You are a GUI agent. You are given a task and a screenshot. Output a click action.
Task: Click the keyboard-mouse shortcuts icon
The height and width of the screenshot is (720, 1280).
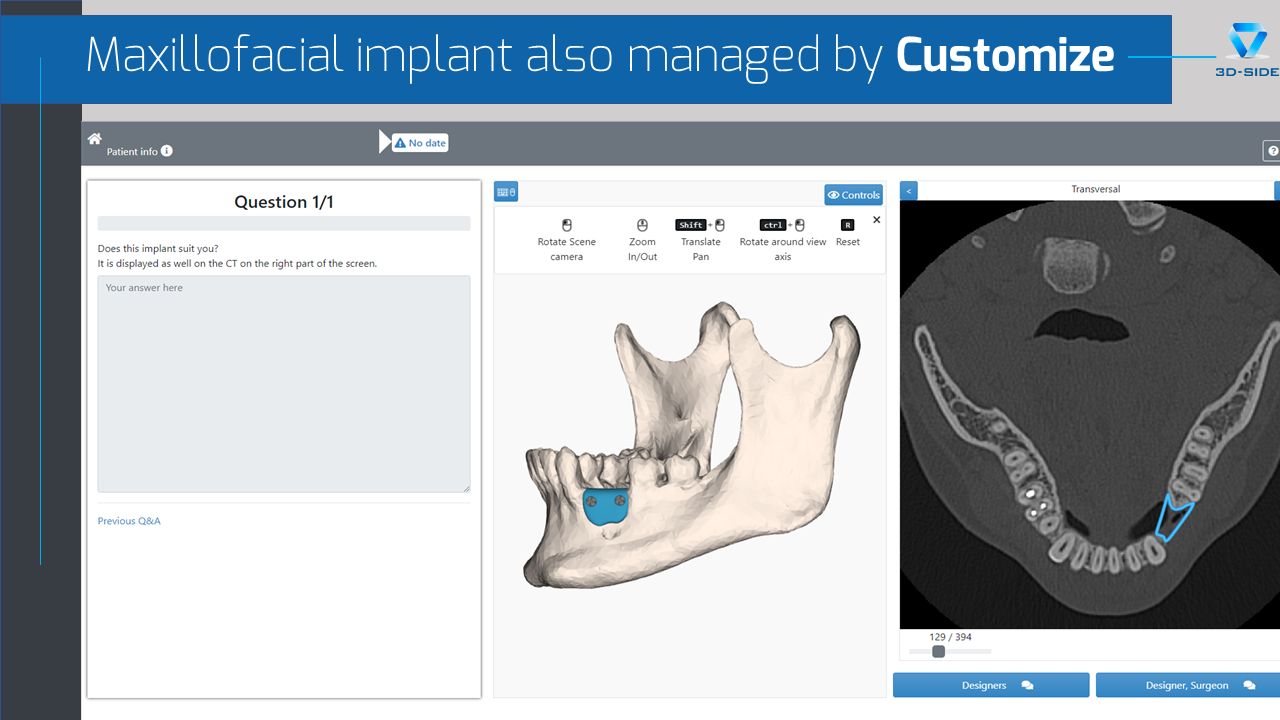(506, 192)
